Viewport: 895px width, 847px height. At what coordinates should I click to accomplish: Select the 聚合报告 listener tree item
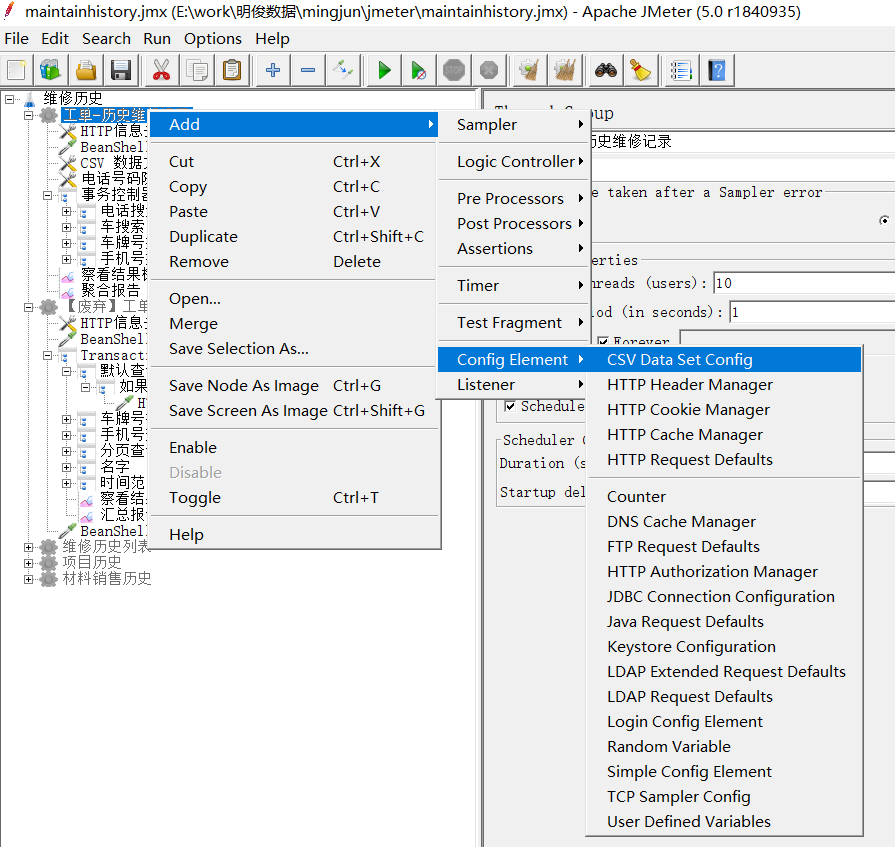pos(110,291)
